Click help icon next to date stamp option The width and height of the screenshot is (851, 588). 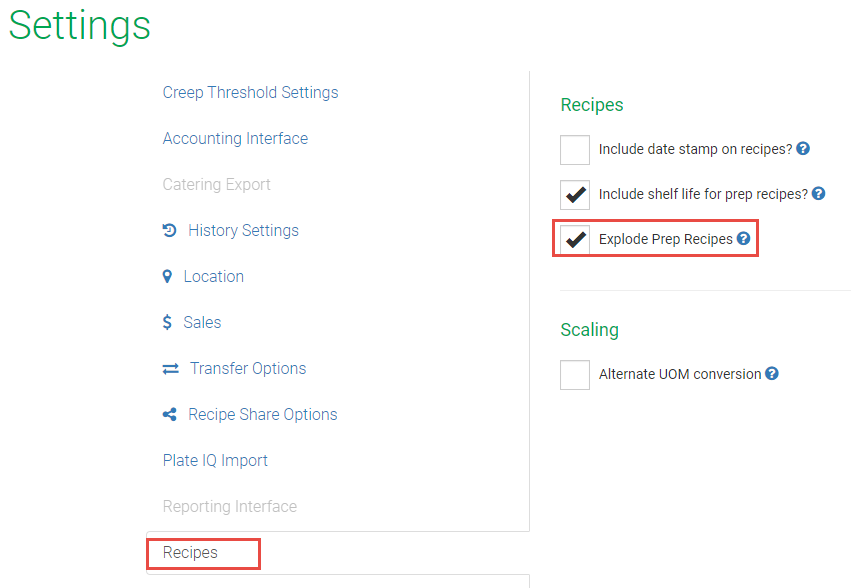point(803,149)
